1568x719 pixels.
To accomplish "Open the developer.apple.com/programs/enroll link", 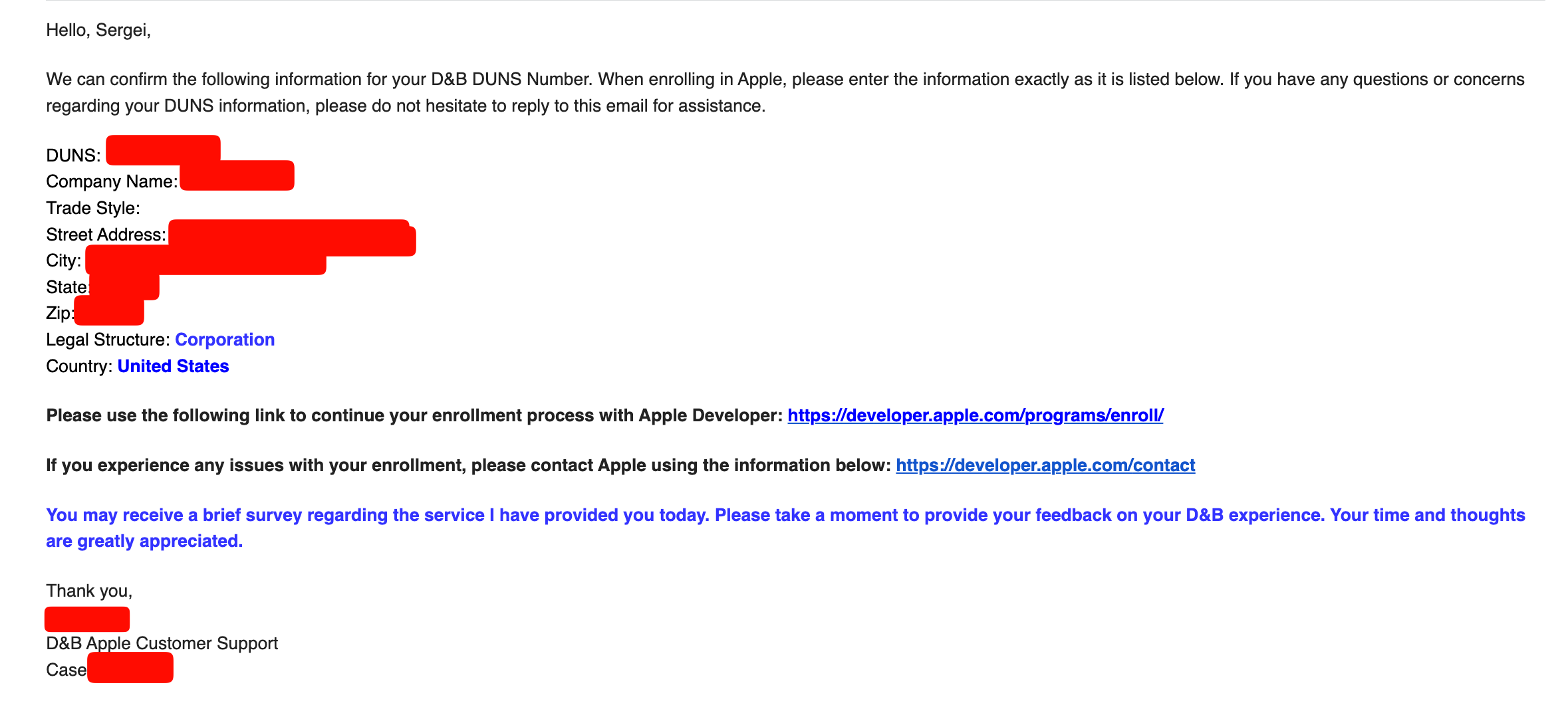I will [975, 415].
